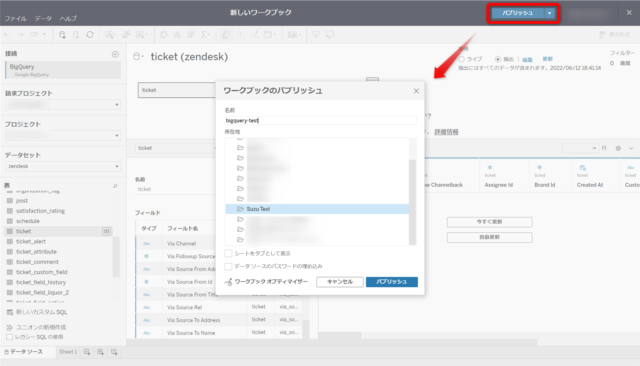Enable the show sheets as tabs checkbox

tap(228, 253)
